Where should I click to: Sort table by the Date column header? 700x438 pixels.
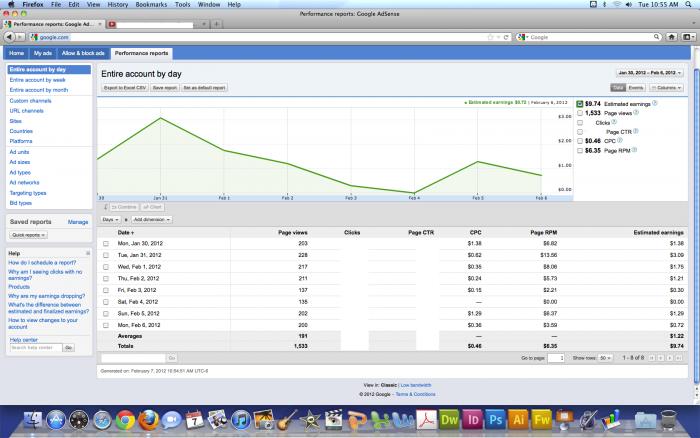(125, 233)
